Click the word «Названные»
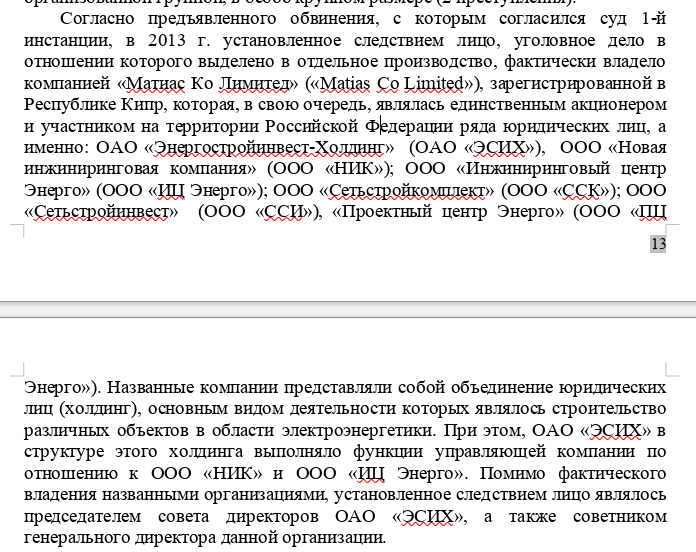Image resolution: width=696 pixels, height=552 pixels. 150,387
